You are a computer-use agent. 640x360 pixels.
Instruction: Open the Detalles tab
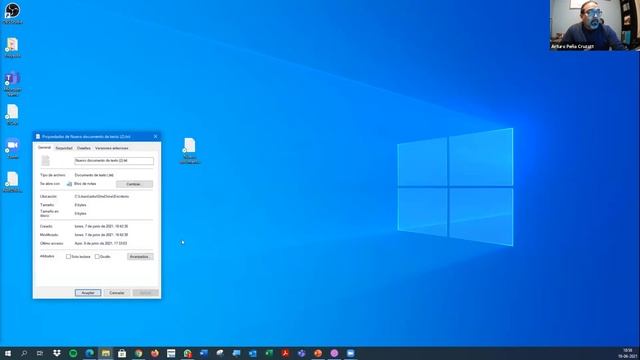pos(84,148)
